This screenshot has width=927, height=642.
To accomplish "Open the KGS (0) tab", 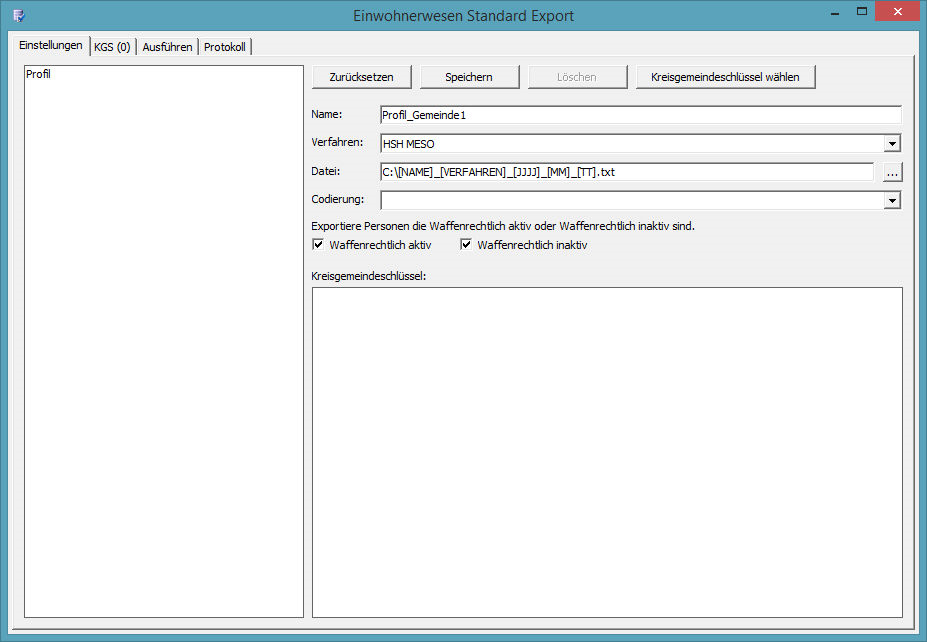I will [112, 47].
